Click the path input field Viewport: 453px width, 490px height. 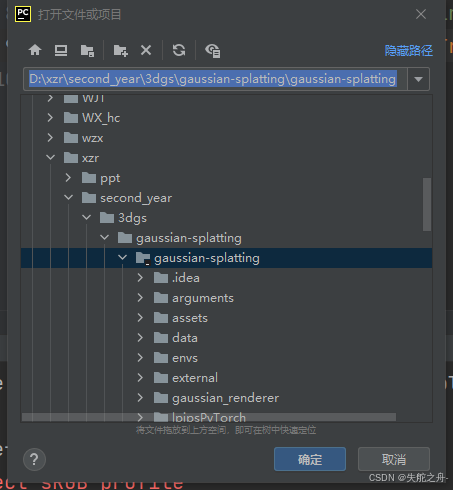pos(215,79)
